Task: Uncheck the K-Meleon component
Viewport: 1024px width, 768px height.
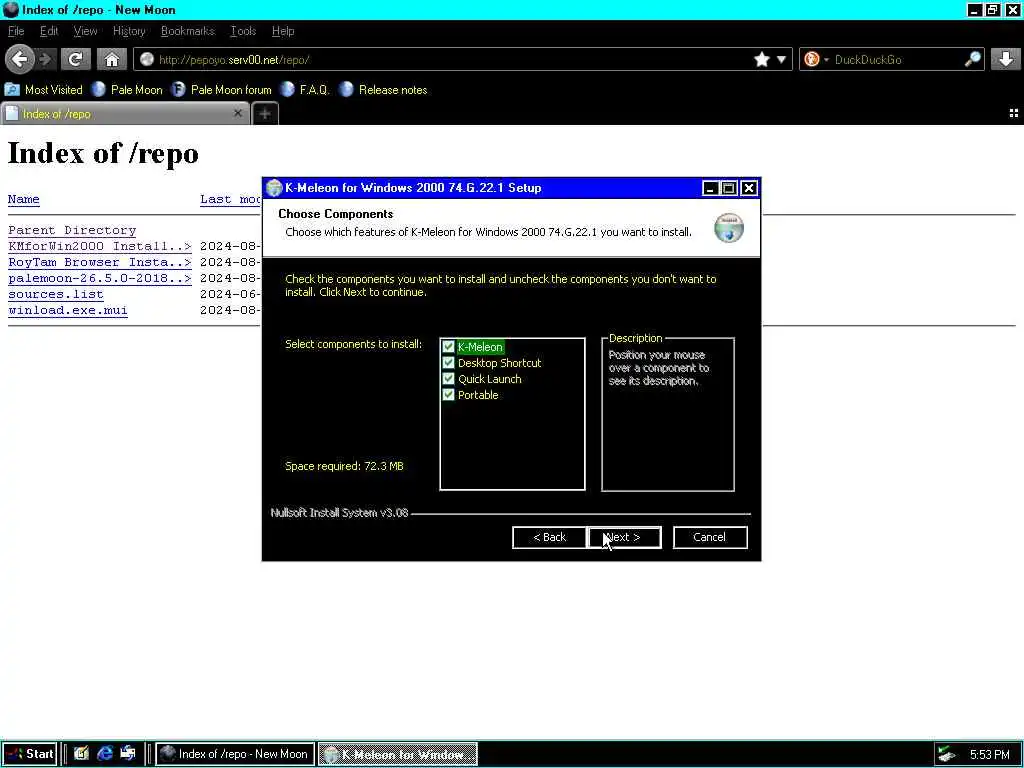Action: point(448,347)
